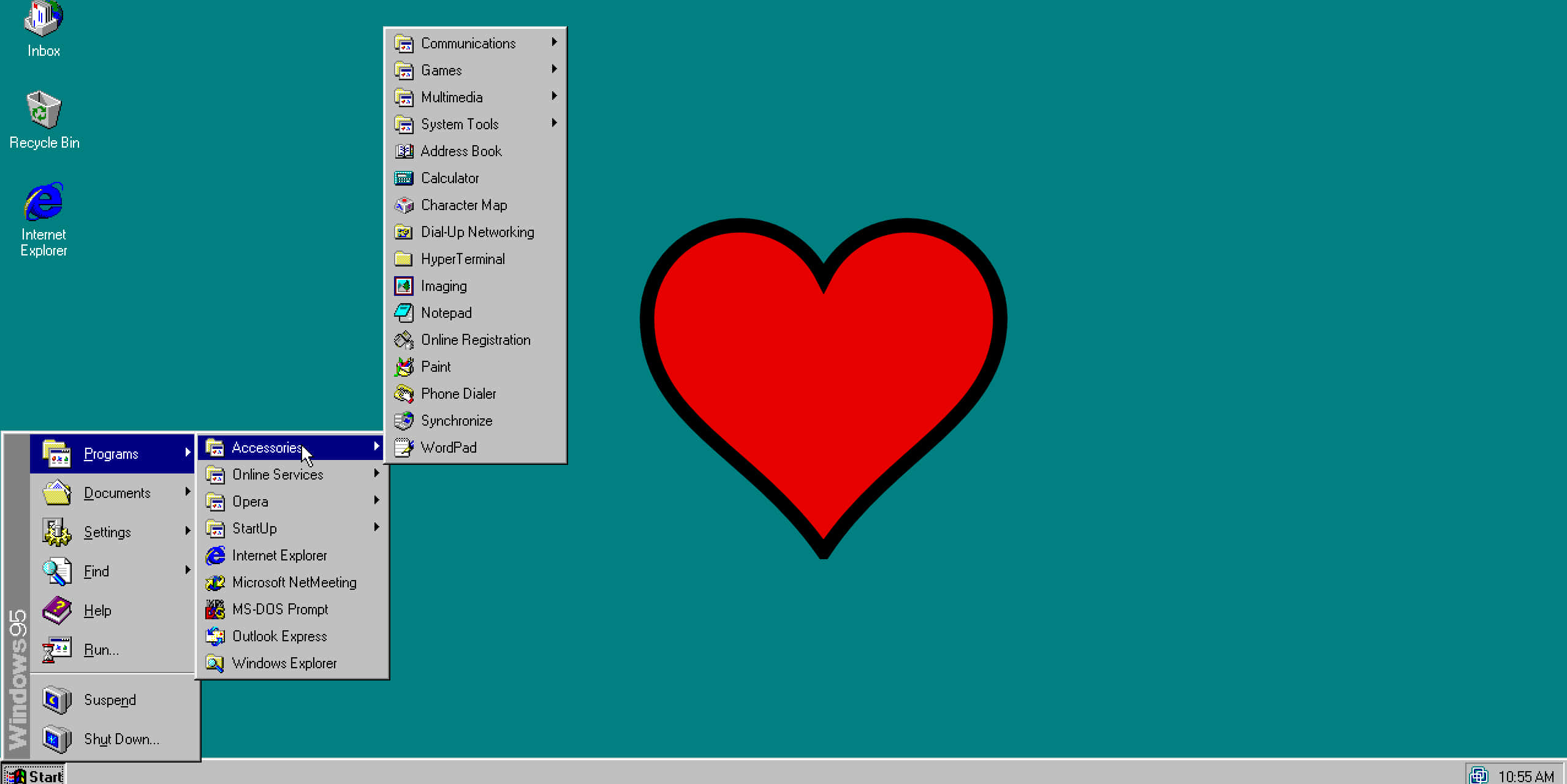This screenshot has height=784, width=1567.
Task: Click the Synchronize icon
Action: pyautogui.click(x=403, y=421)
